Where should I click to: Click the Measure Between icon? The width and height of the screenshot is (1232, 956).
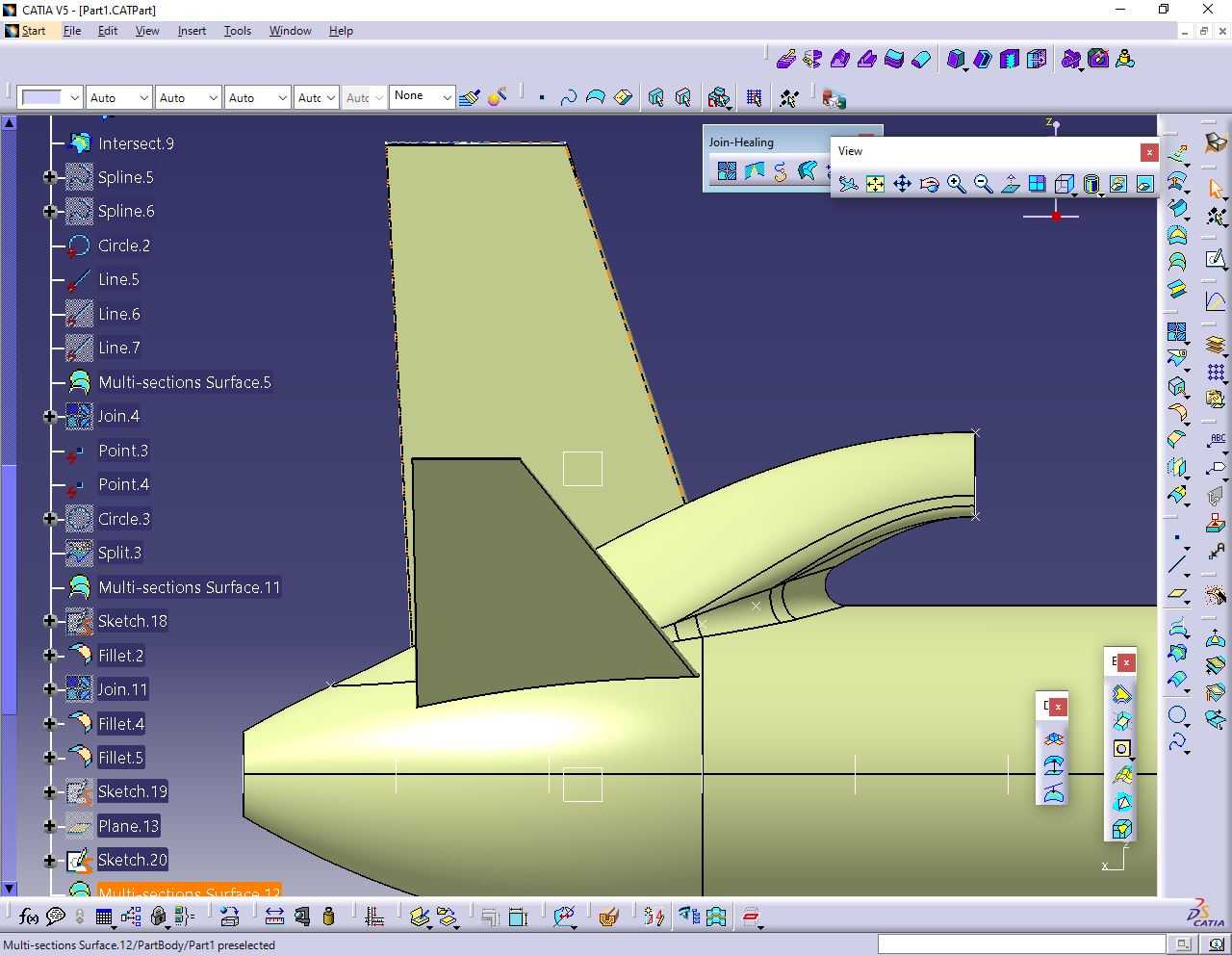tap(274, 917)
